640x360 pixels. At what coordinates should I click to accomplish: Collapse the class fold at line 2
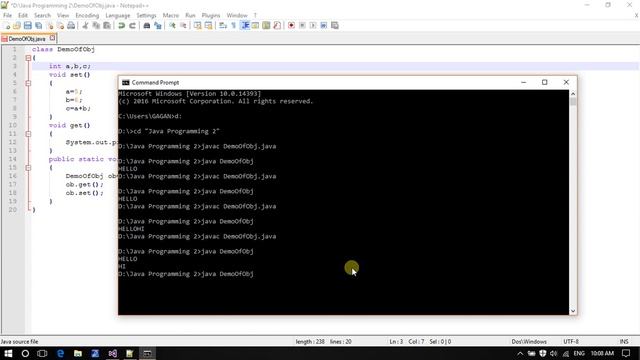pos(28,58)
